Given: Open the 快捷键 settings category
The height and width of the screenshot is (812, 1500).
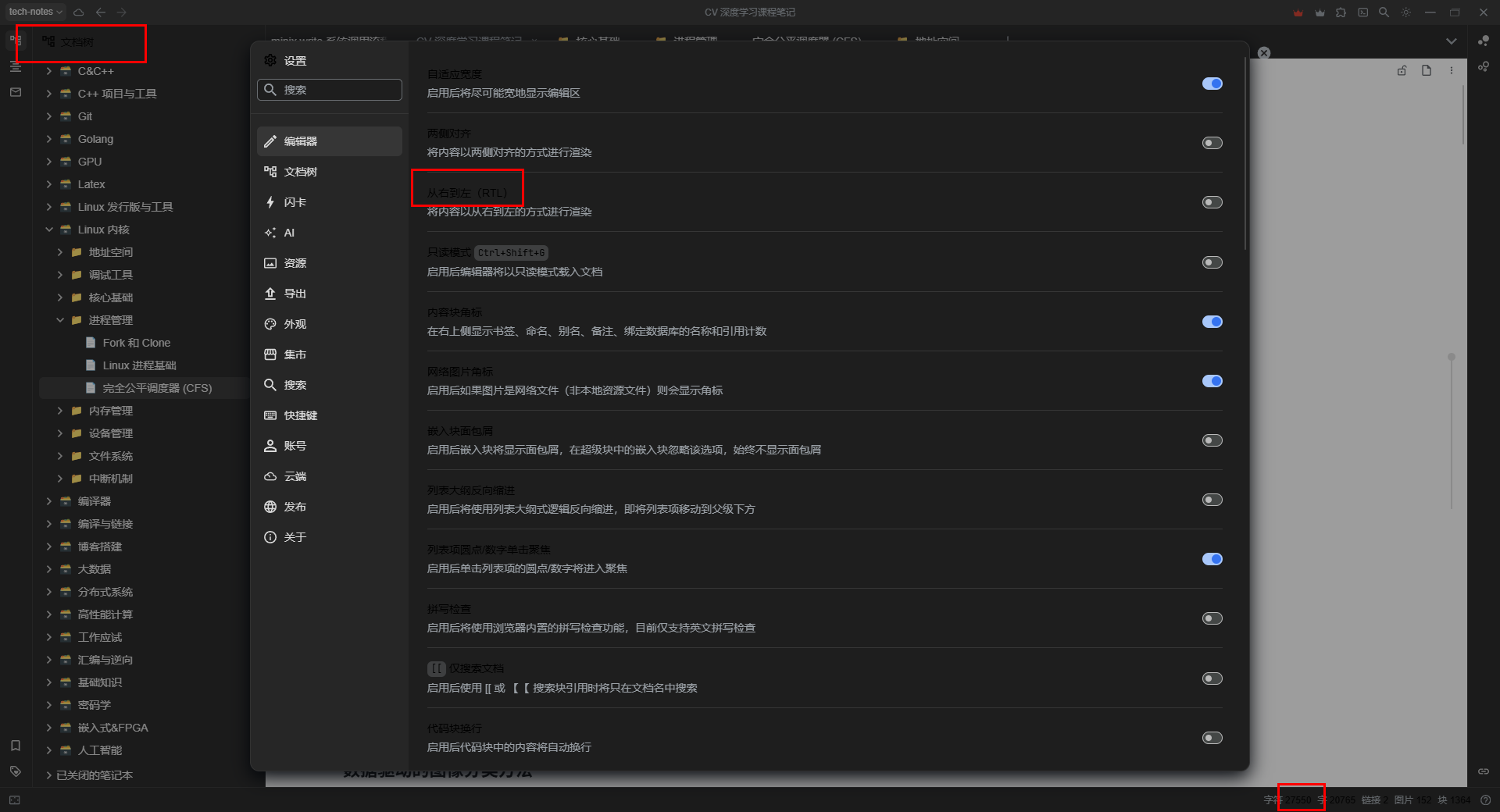Looking at the screenshot, I should click(x=330, y=415).
